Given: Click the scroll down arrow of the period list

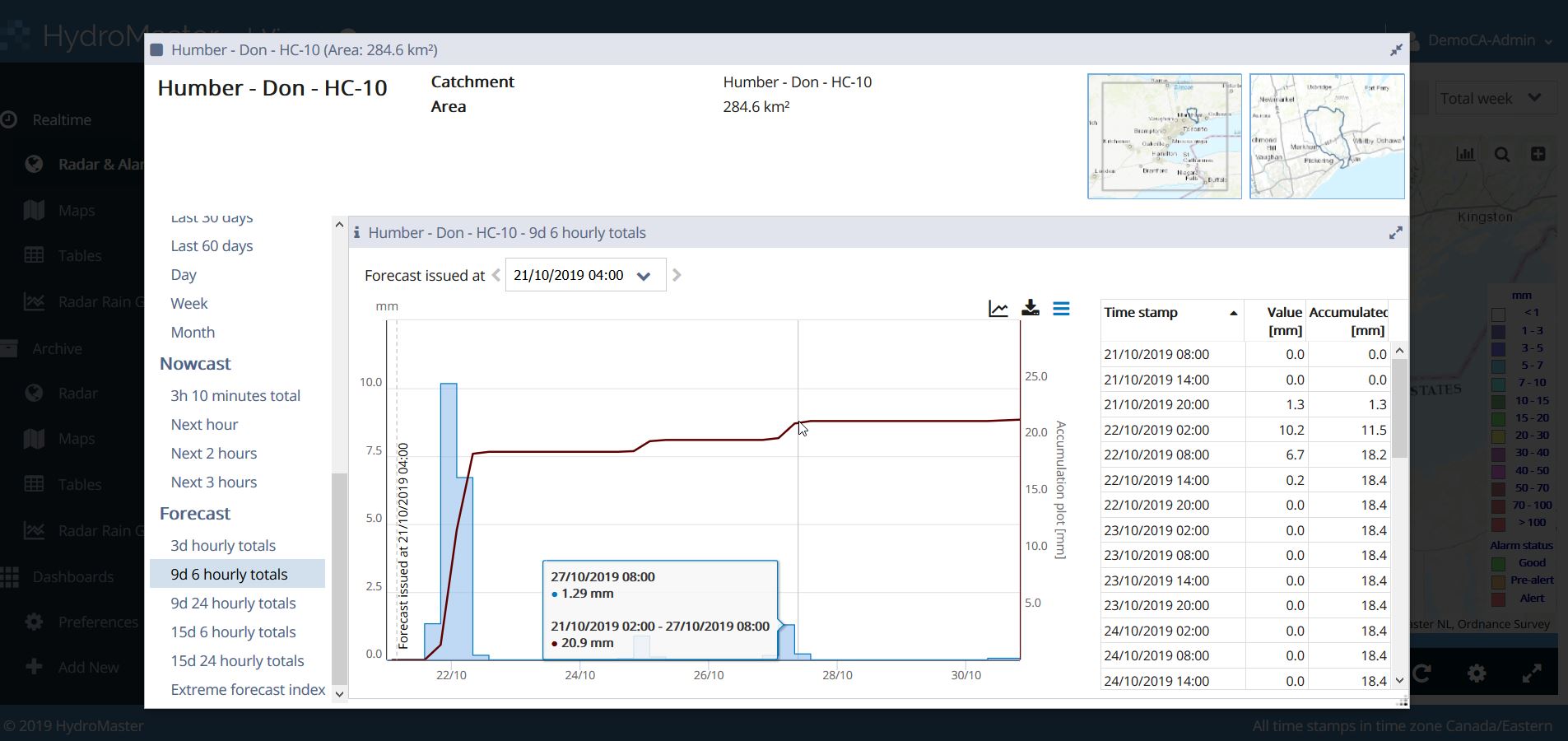Looking at the screenshot, I should [x=339, y=694].
